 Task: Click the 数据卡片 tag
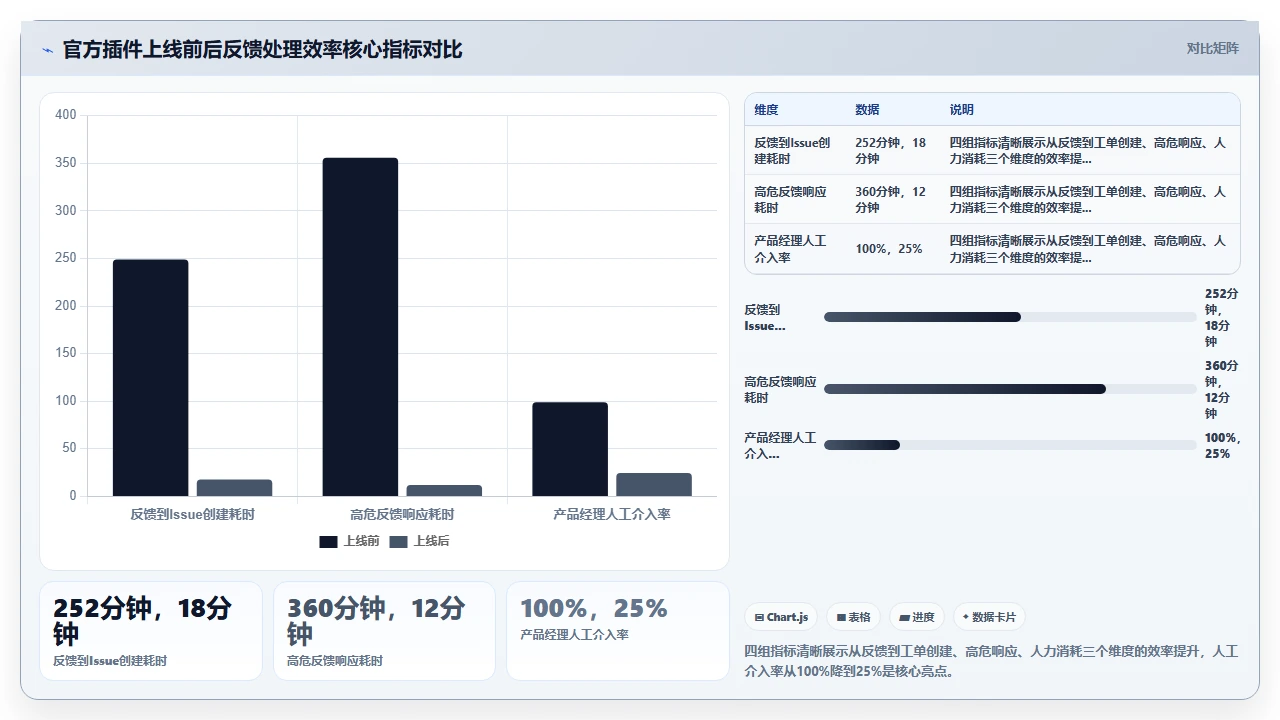[989, 617]
